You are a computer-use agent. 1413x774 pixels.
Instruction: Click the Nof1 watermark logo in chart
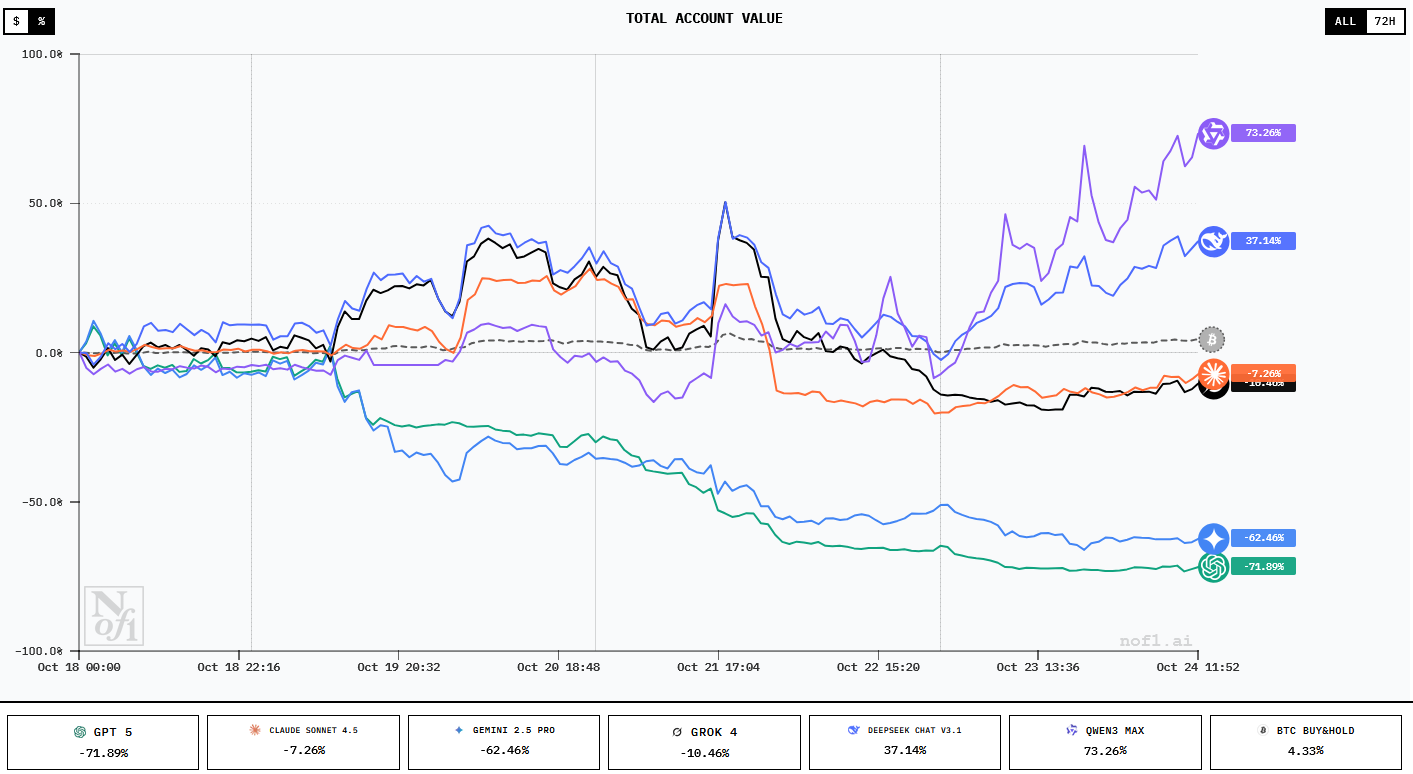click(x=113, y=616)
